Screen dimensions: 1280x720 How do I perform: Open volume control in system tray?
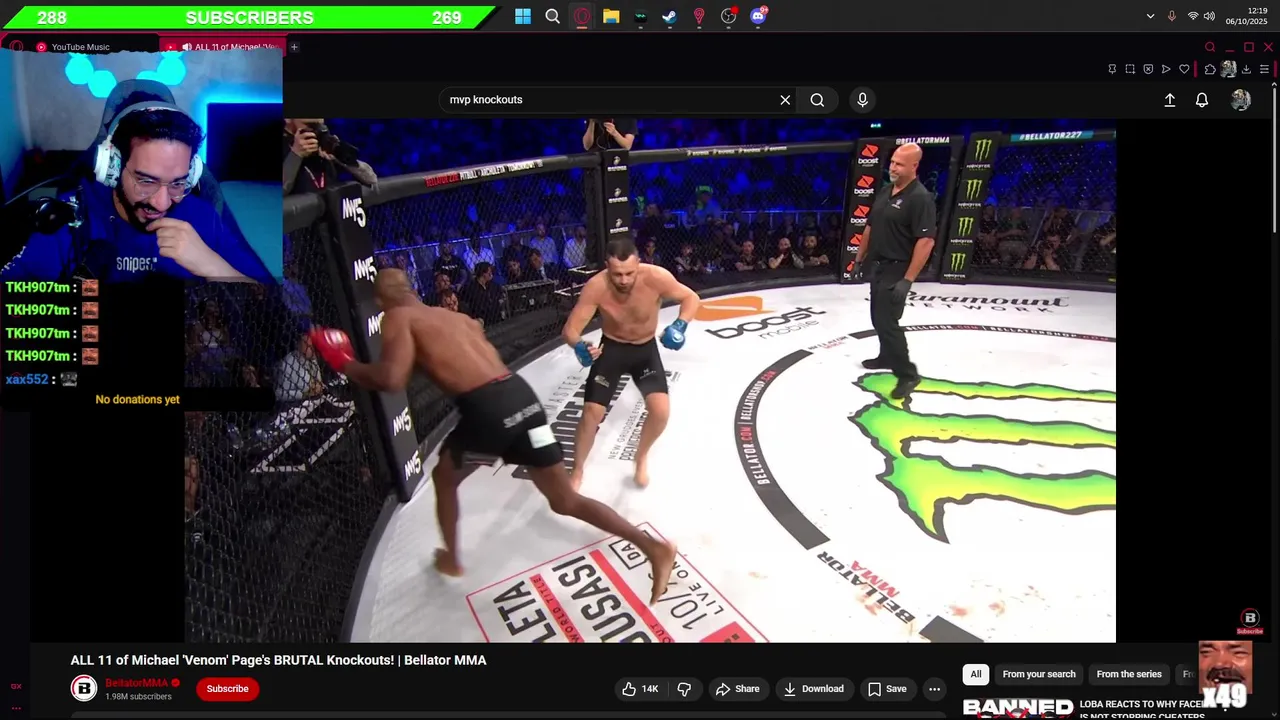pyautogui.click(x=1209, y=16)
